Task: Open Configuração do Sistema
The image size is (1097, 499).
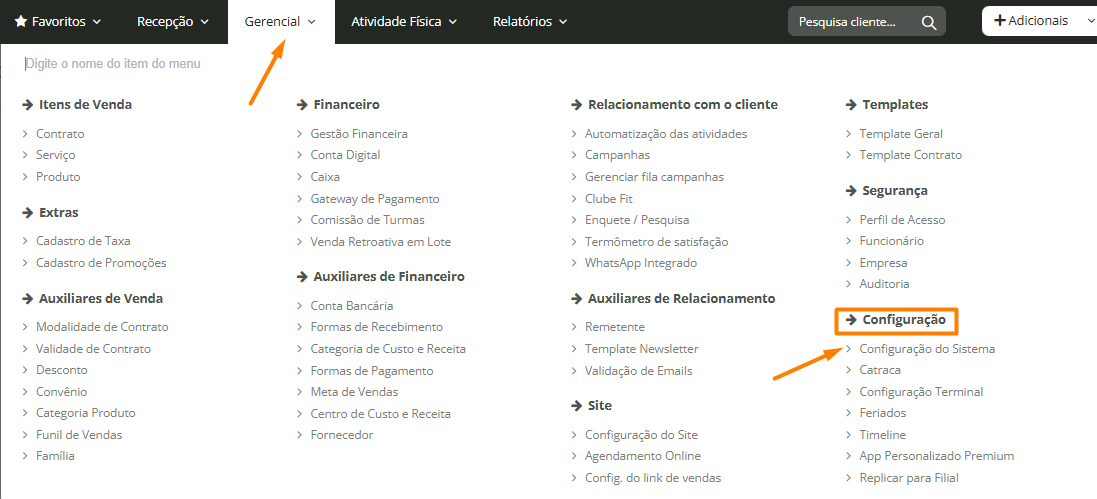Action: pyautogui.click(x=927, y=349)
